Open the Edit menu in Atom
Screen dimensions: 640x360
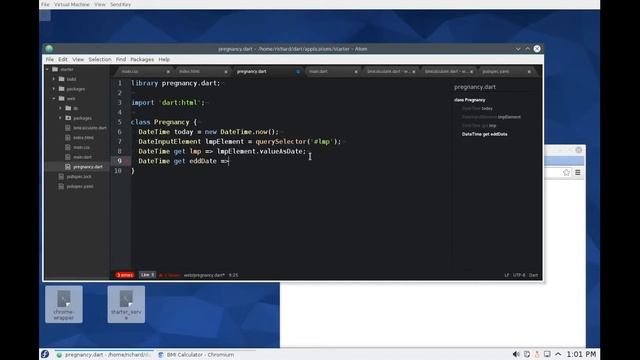(x=63, y=60)
